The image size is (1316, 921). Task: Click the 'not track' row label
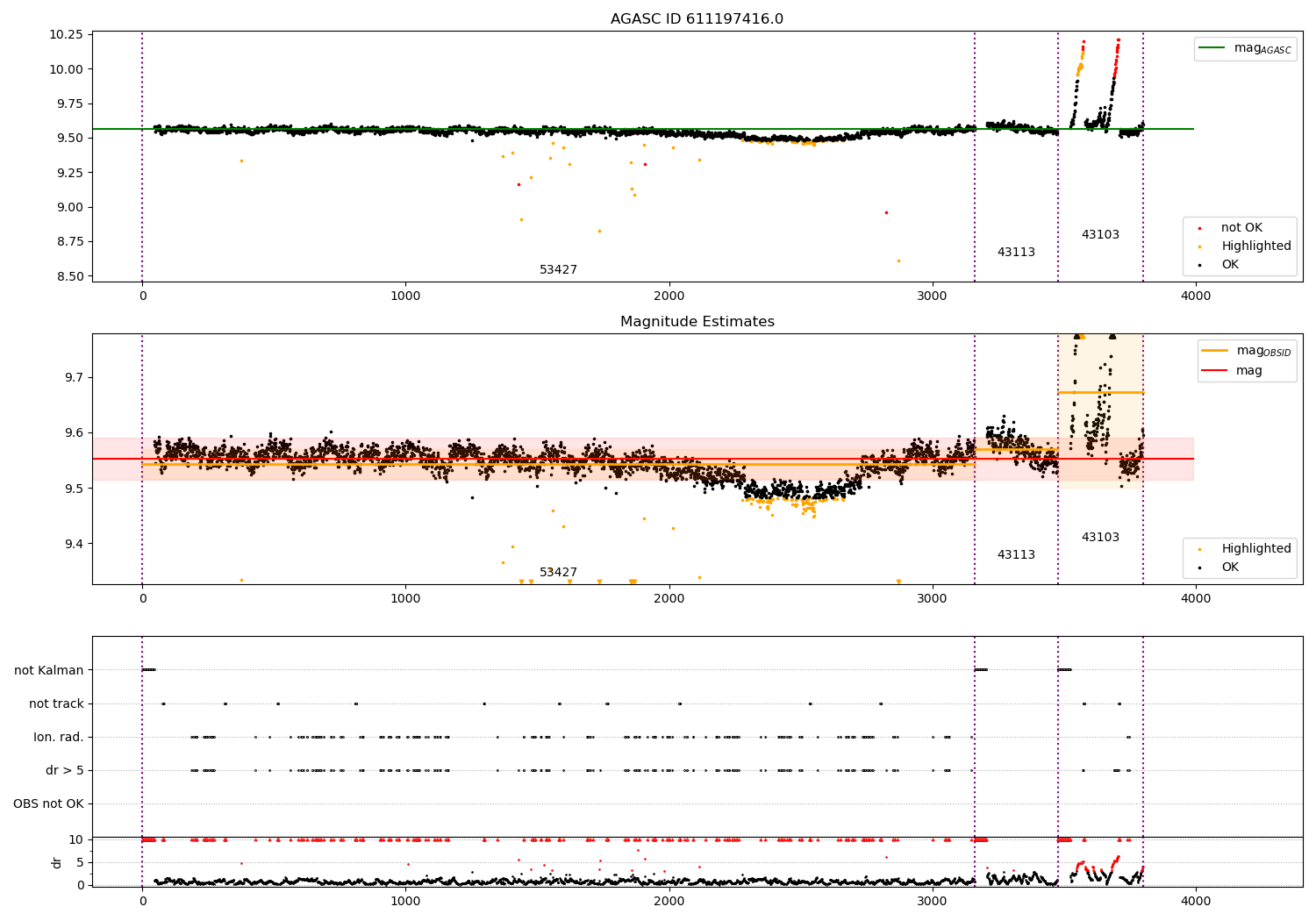point(56,703)
